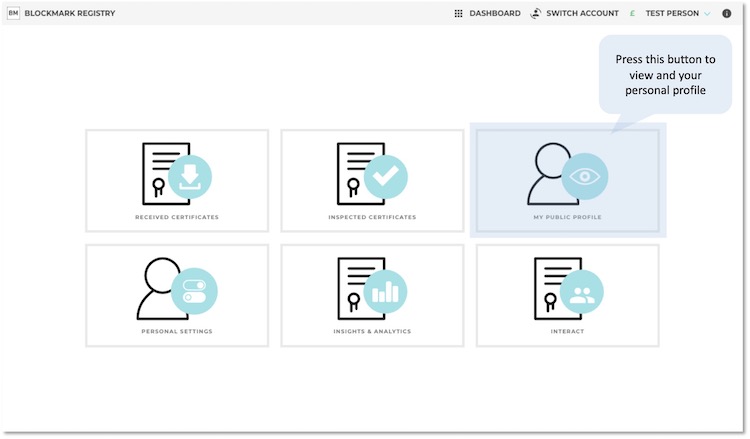The height and width of the screenshot is (439, 750).
Task: Click the eye icon on public profile
Action: pyautogui.click(x=585, y=177)
